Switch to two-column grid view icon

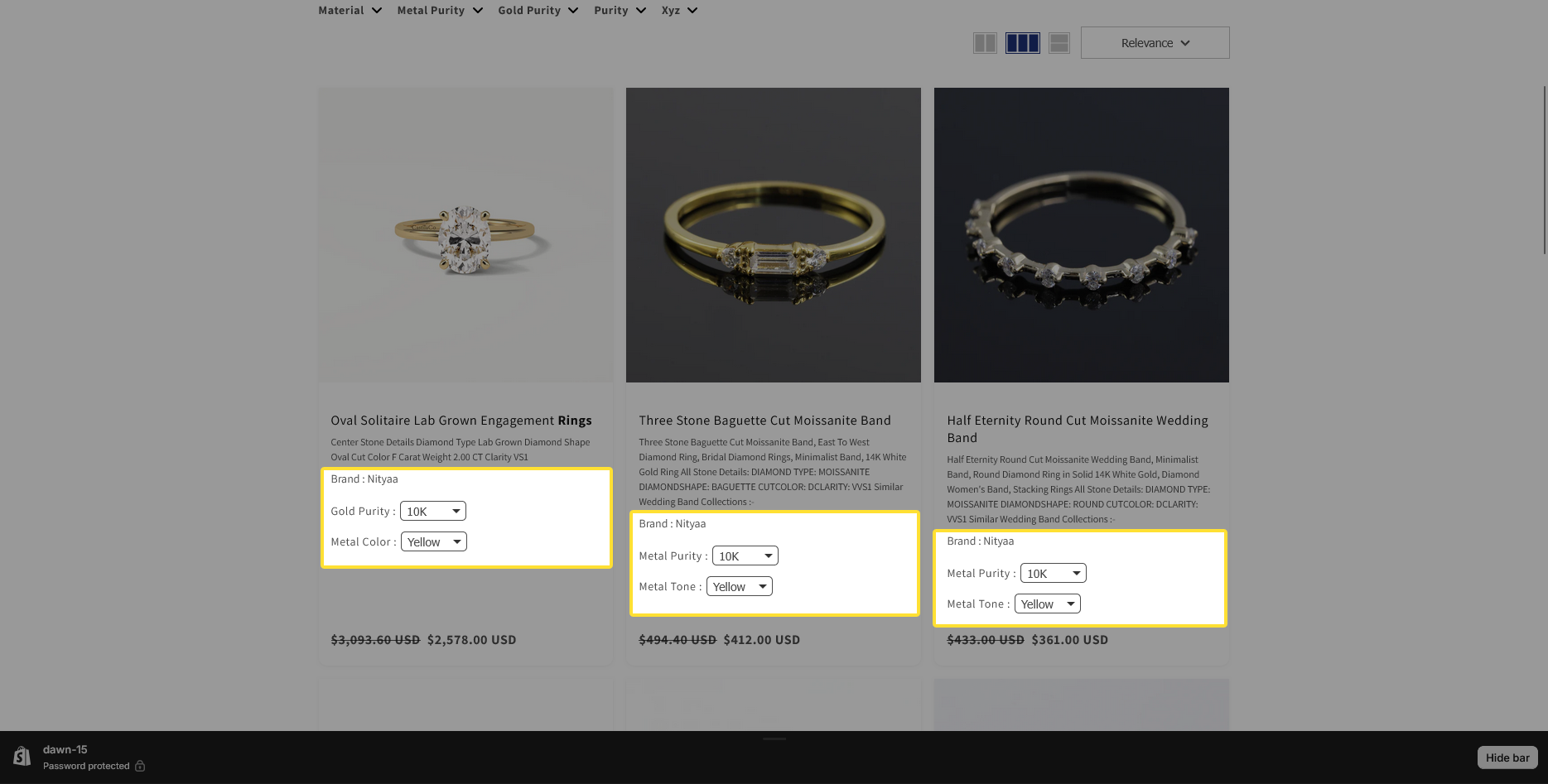[x=984, y=43]
